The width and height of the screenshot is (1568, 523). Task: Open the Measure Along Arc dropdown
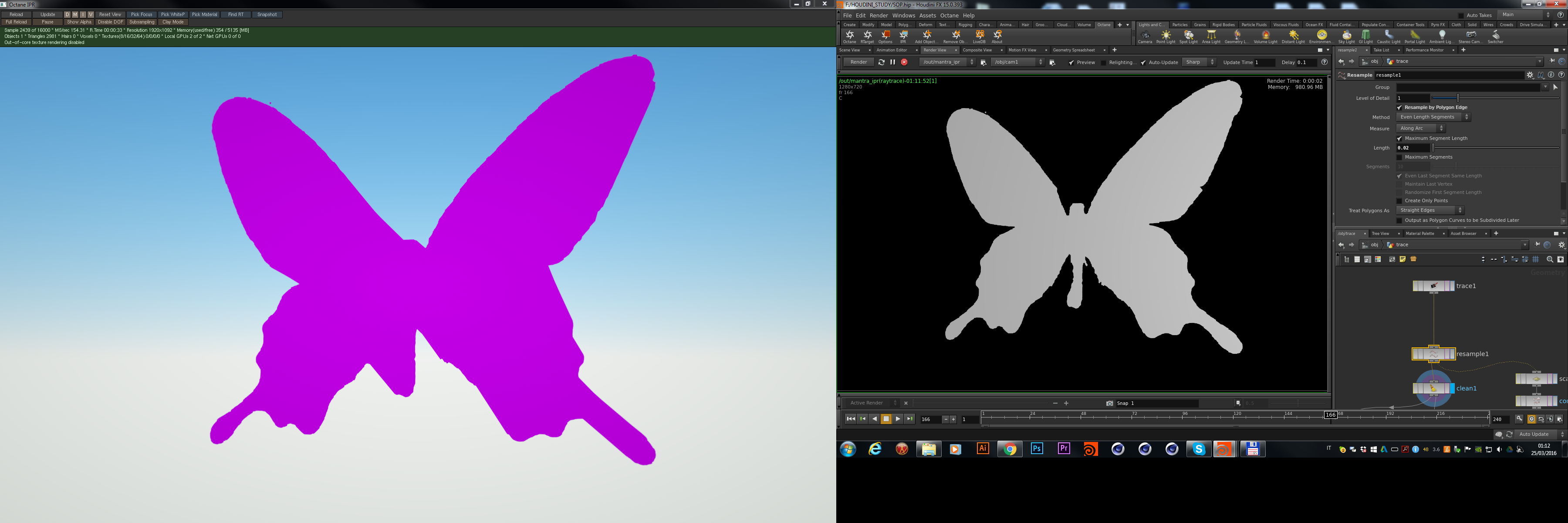[x=1420, y=129]
